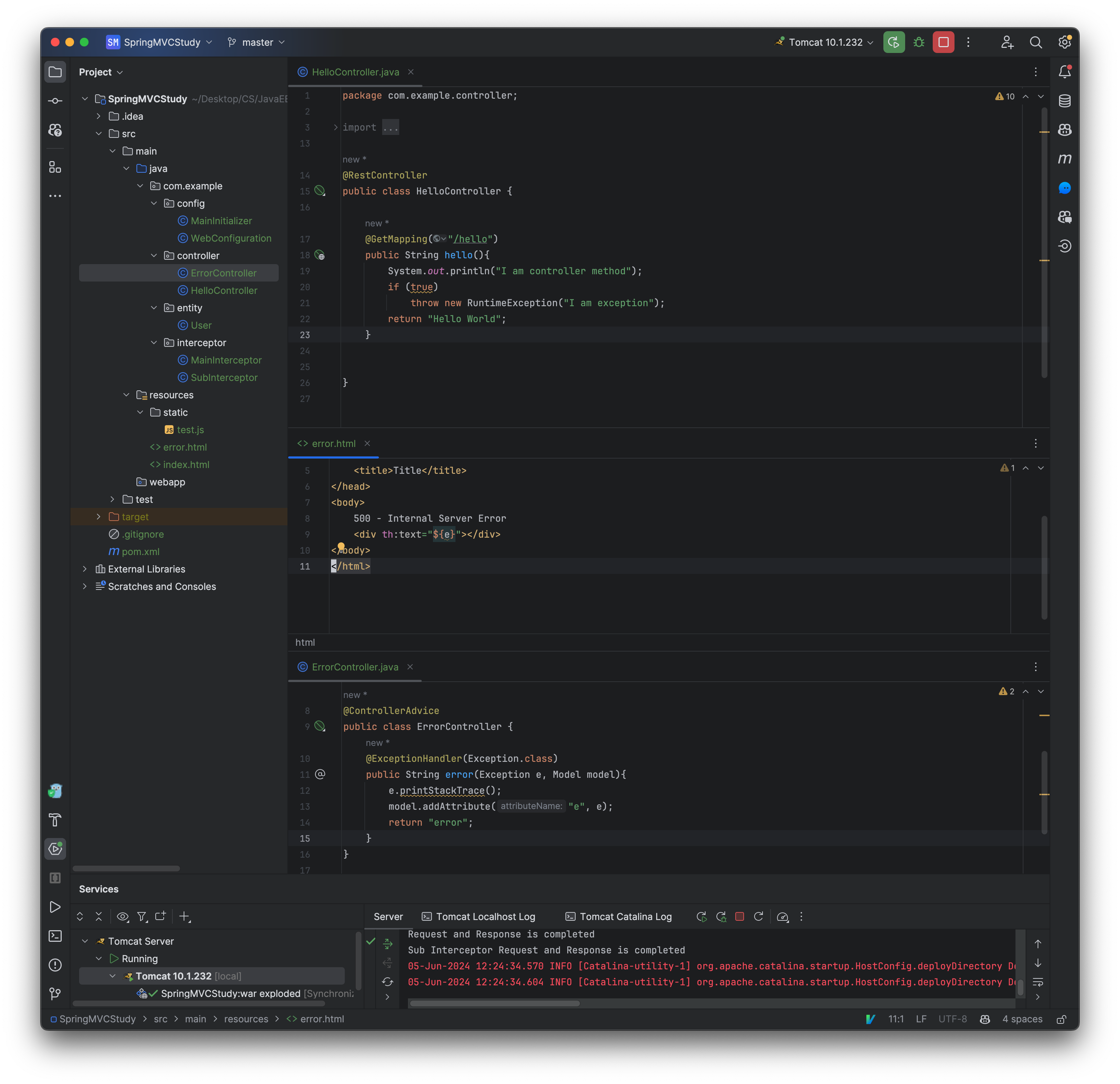
Task: Open the Maven tool window
Action: click(1064, 159)
